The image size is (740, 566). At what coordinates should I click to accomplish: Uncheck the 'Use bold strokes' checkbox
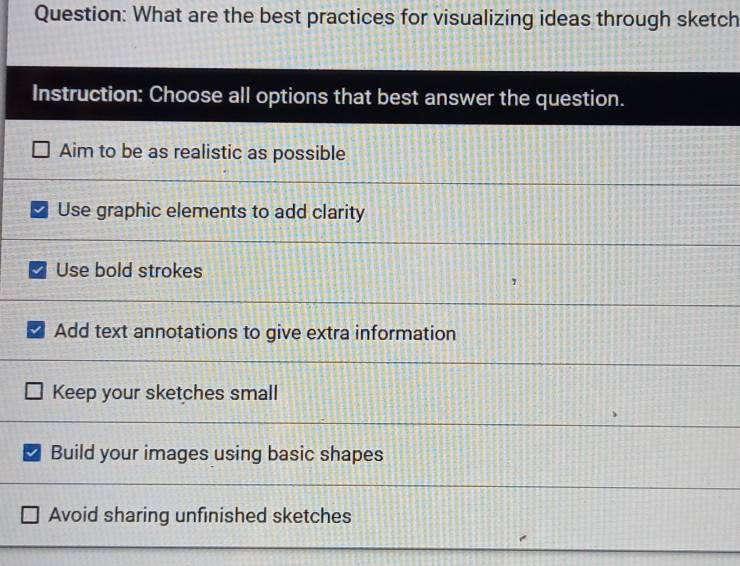tap(36, 270)
